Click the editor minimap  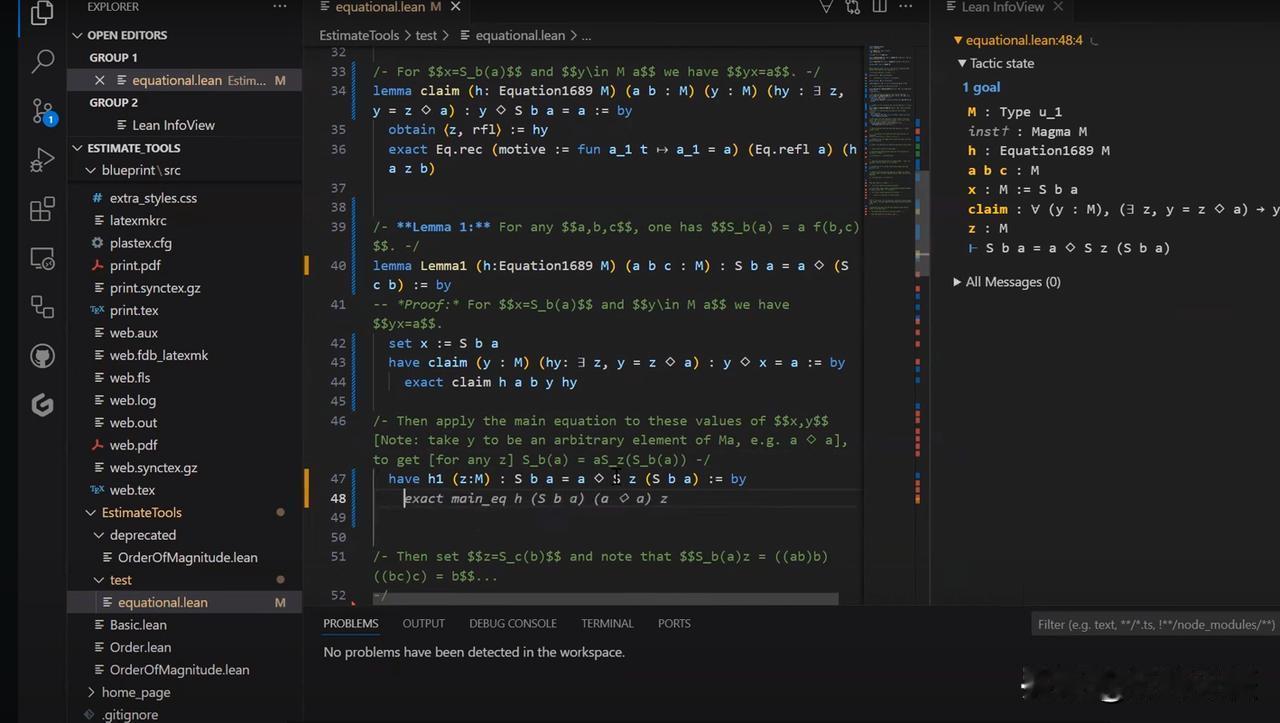click(888, 130)
